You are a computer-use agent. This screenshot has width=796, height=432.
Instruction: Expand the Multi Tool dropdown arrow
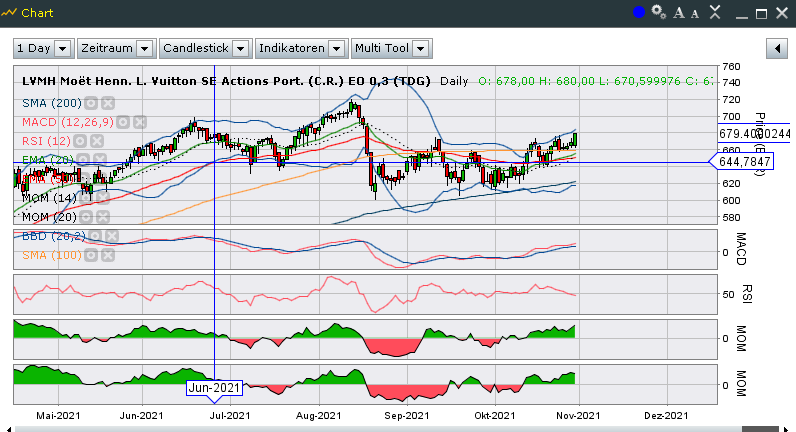click(x=420, y=49)
